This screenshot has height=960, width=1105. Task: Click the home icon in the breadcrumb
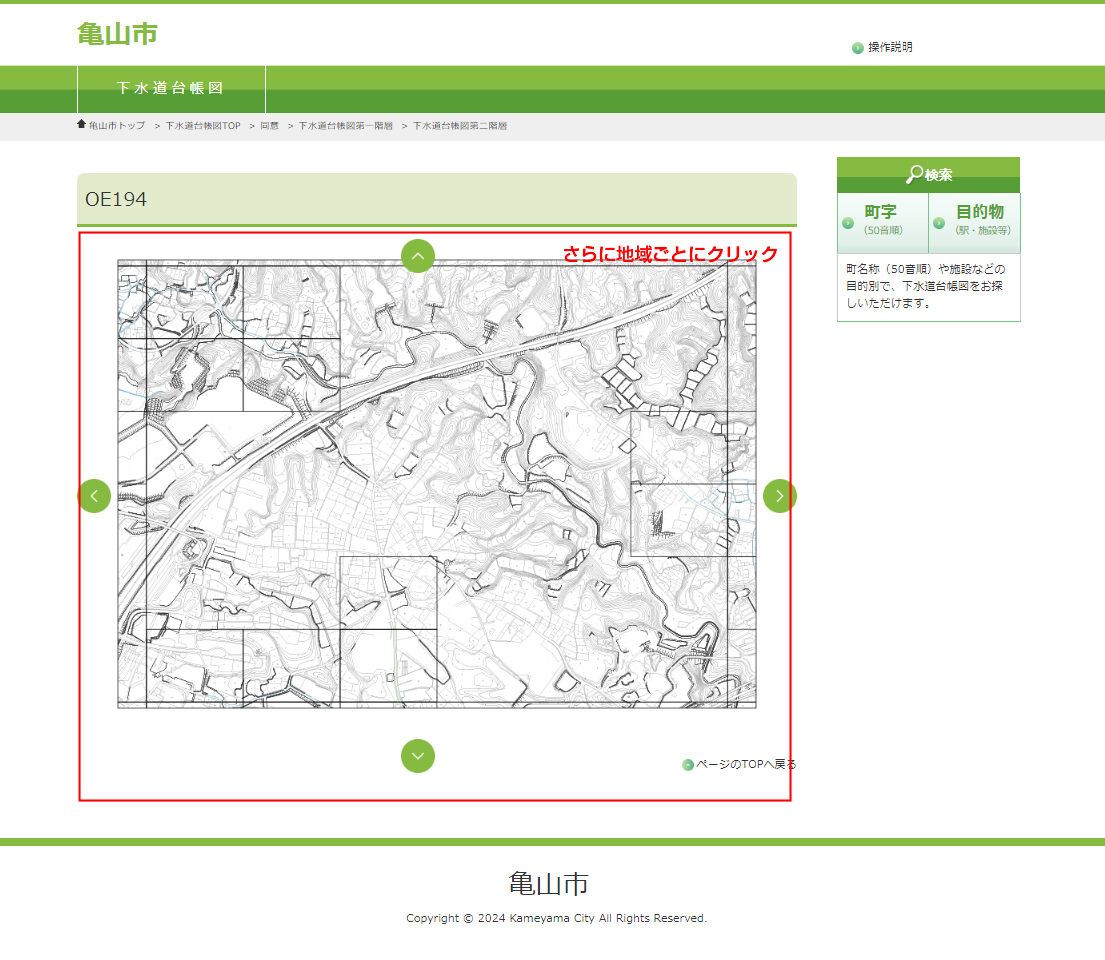(x=81, y=125)
